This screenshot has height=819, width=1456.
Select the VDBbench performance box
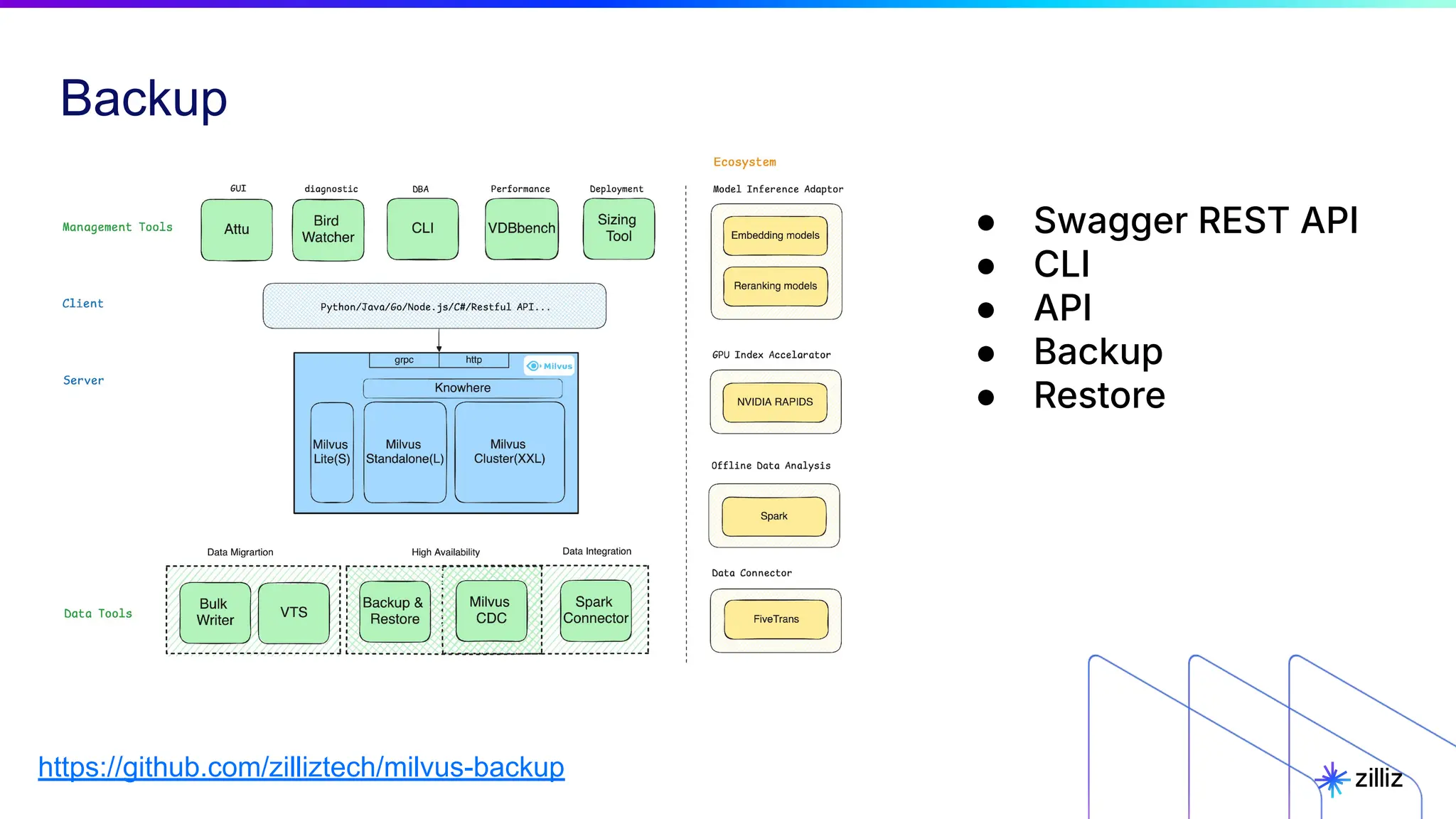point(521,229)
